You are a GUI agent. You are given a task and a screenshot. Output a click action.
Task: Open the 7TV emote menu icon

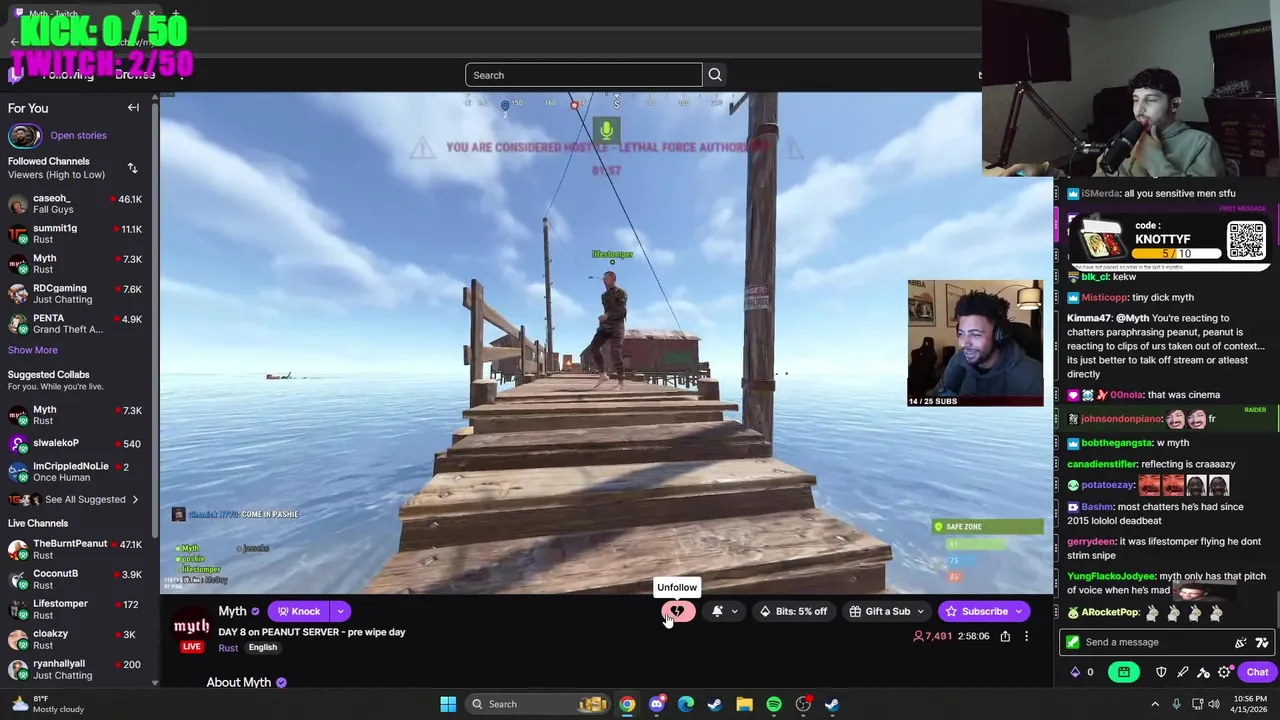coord(1261,642)
